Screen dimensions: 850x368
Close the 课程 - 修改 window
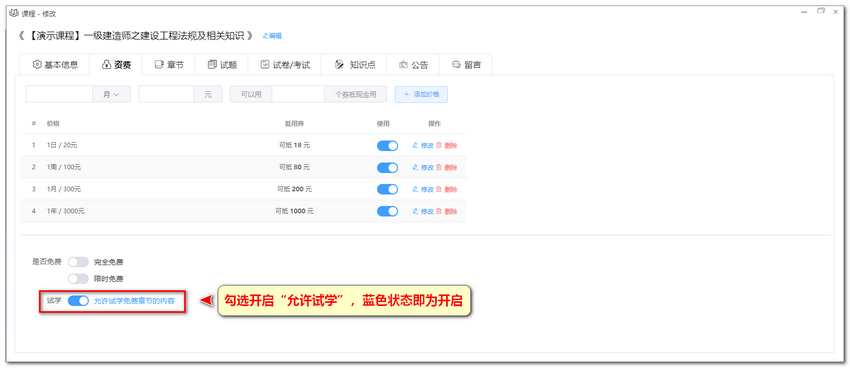click(836, 12)
